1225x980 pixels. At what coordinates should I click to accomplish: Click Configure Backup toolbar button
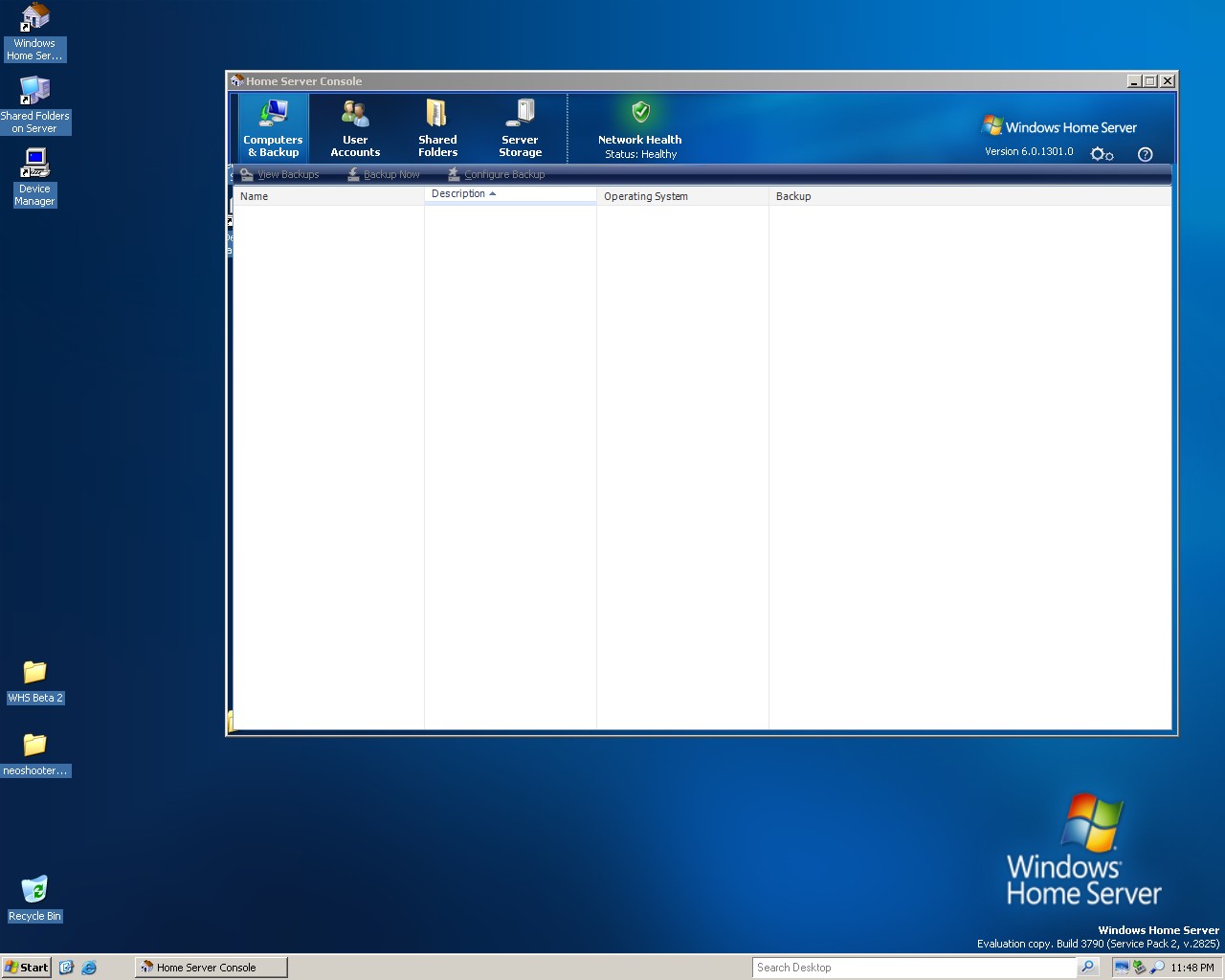pos(496,174)
